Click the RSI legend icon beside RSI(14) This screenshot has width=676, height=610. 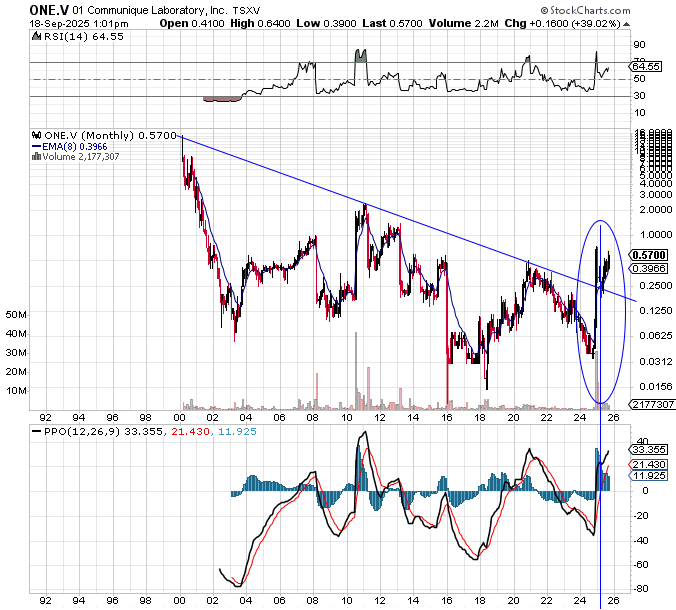[37, 37]
